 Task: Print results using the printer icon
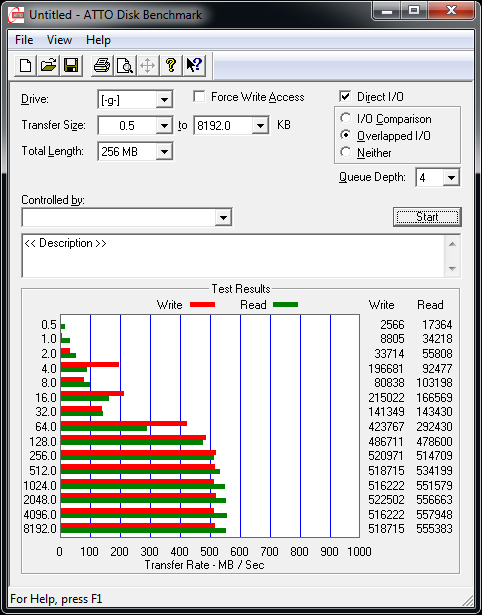102,65
